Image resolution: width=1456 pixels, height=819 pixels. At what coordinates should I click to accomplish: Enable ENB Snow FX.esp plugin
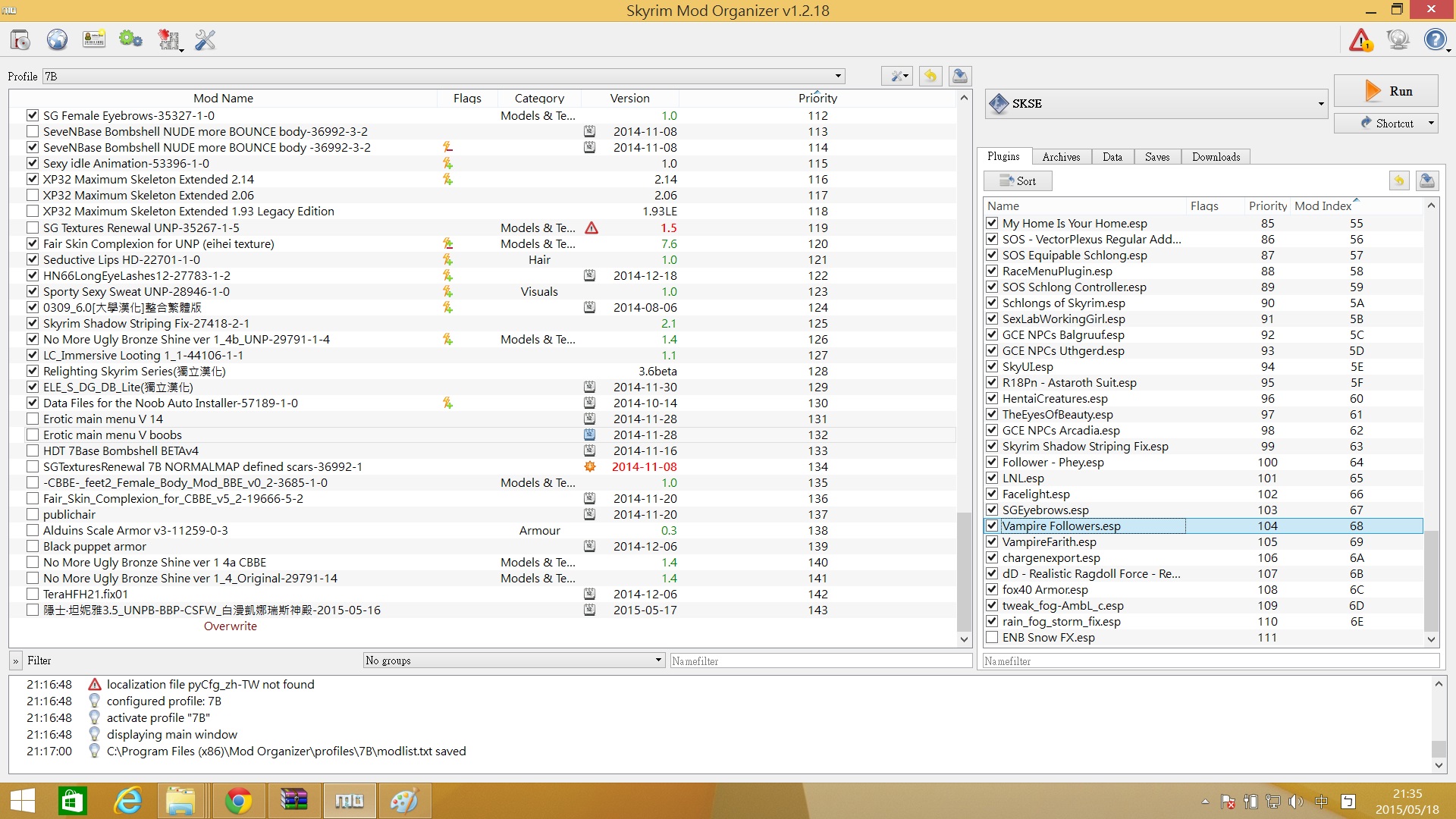(x=992, y=637)
